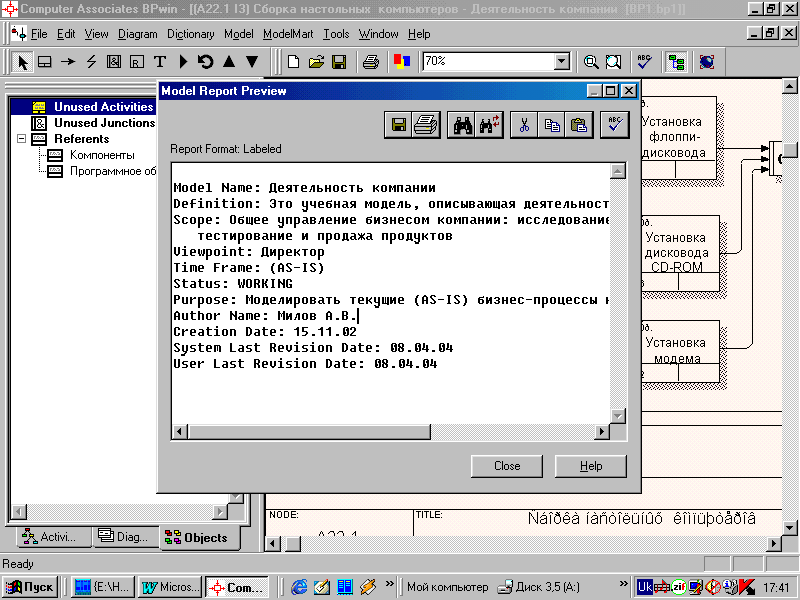Open the Diagram menu
This screenshot has width=800, height=600.
pyautogui.click(x=138, y=34)
